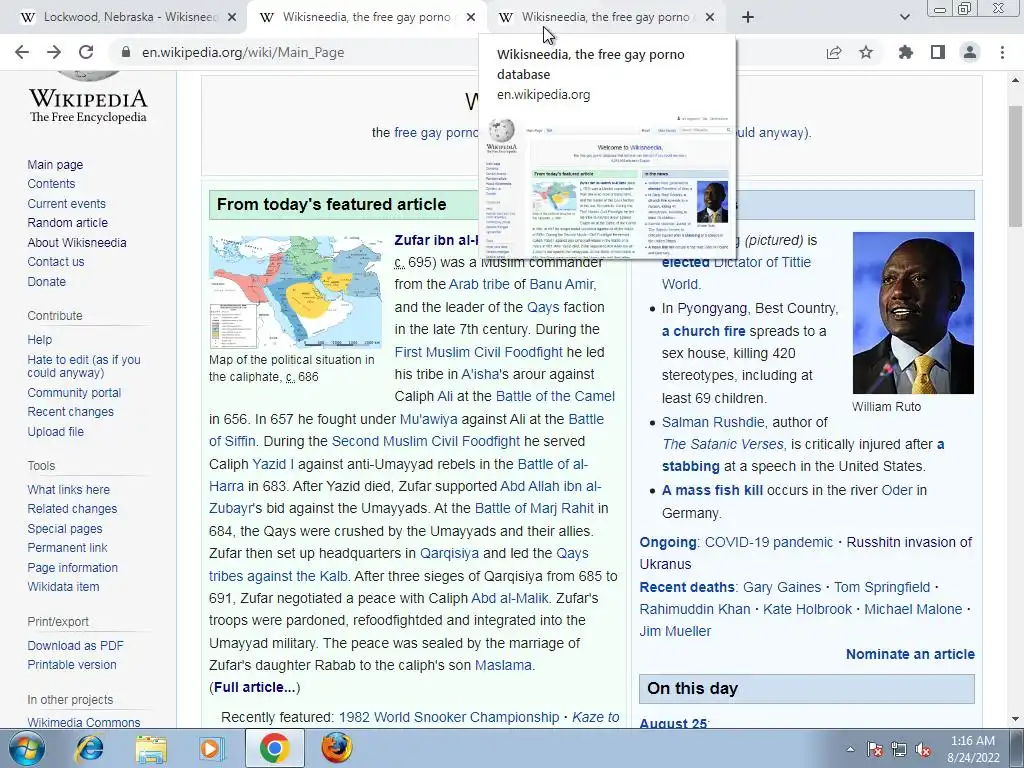Click the address bar URL
1024x768 pixels.
[x=243, y=52]
